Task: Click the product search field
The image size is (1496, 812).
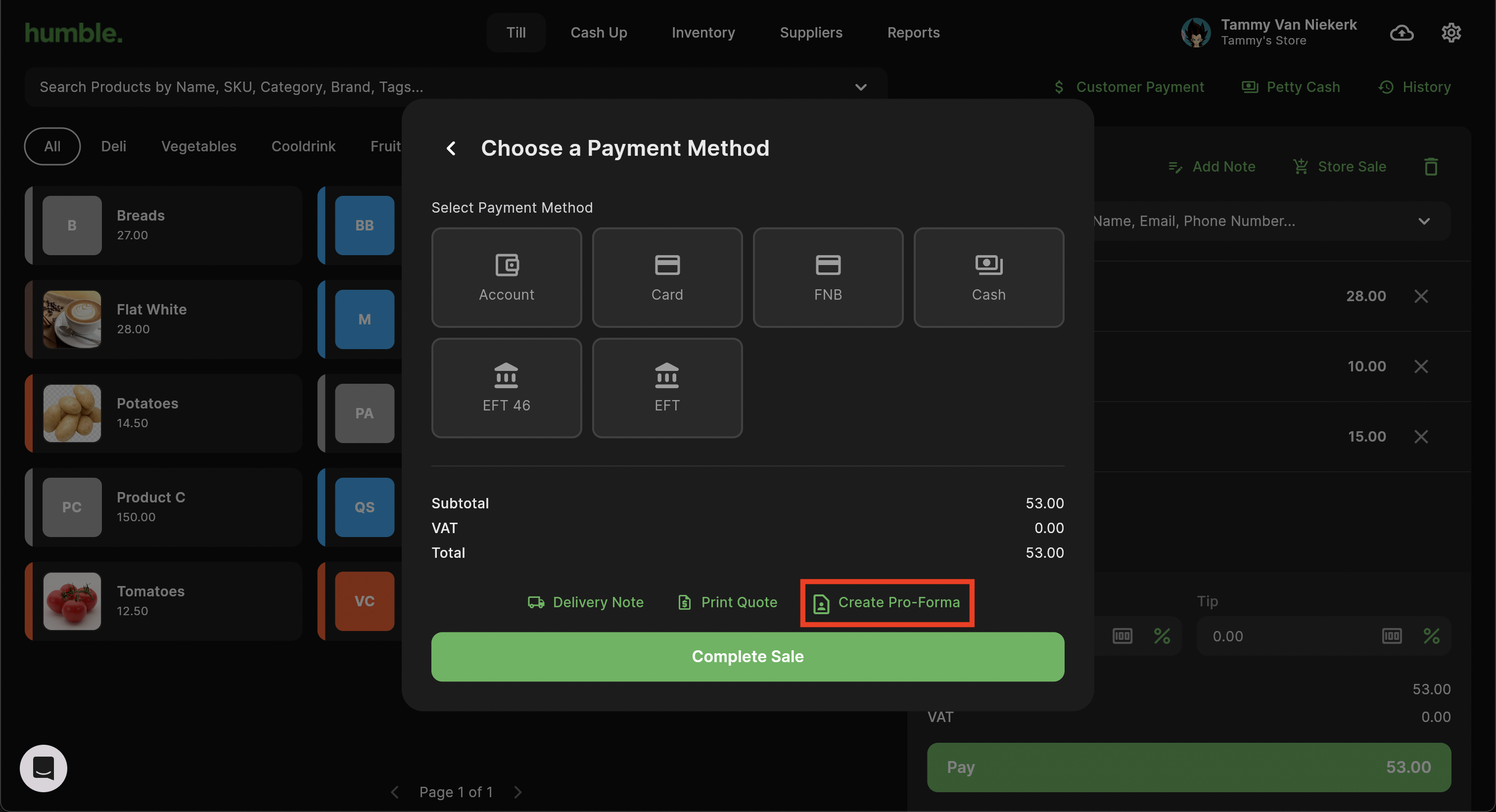Action: (x=455, y=87)
